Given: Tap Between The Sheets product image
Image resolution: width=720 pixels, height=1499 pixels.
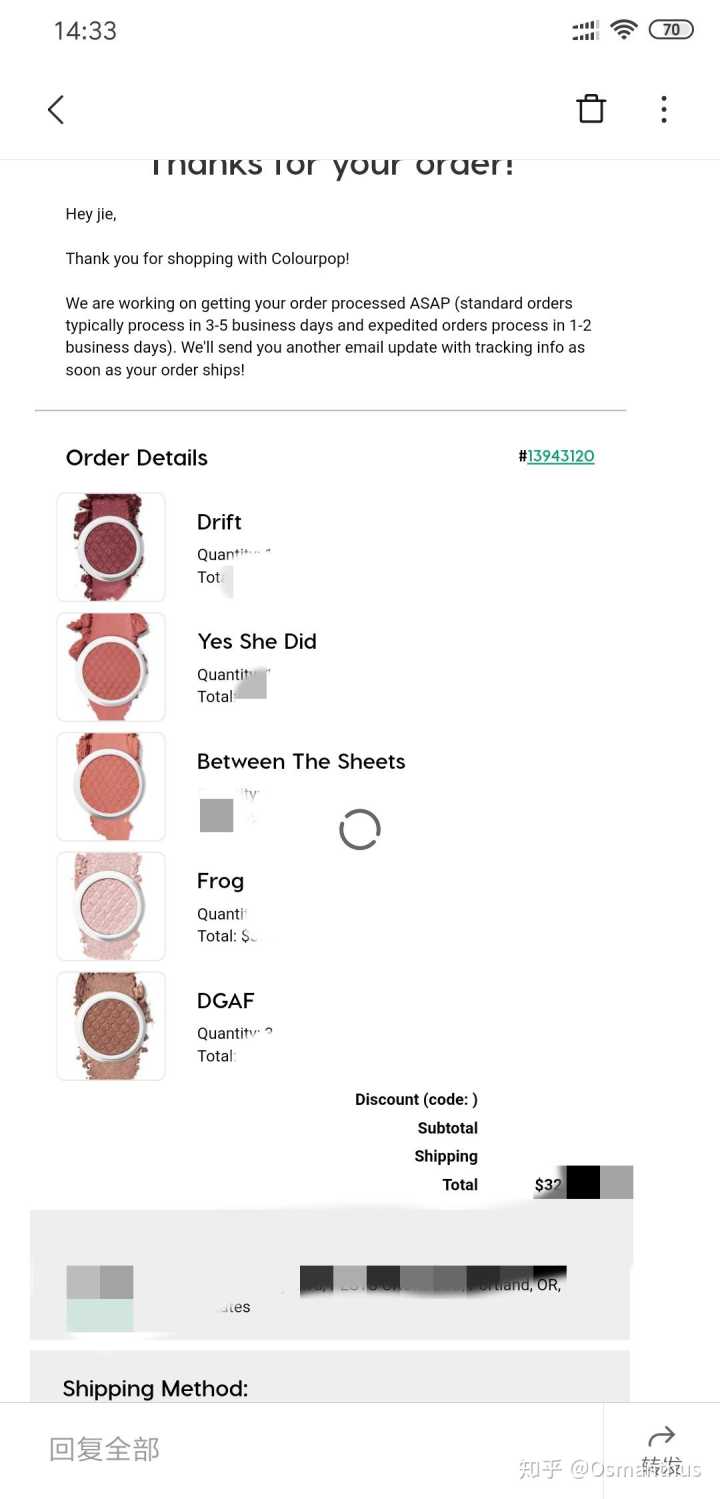Looking at the screenshot, I should (x=111, y=786).
